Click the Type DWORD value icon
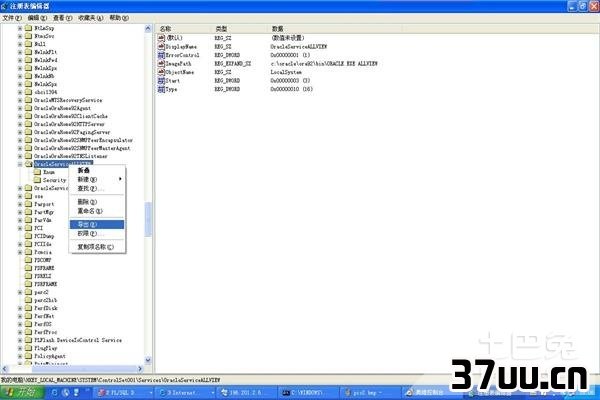600x400 pixels. [161, 89]
